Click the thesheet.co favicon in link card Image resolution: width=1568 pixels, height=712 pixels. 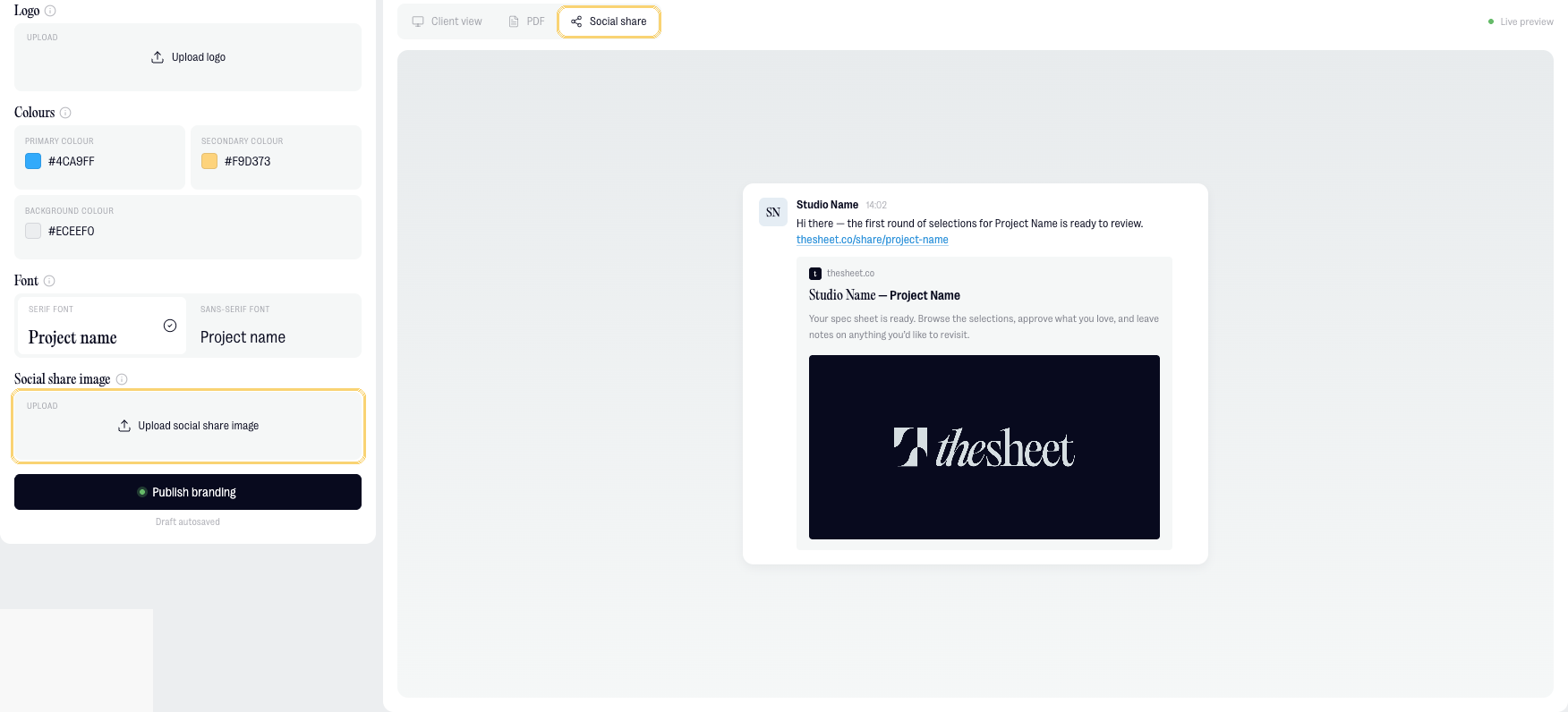point(815,274)
